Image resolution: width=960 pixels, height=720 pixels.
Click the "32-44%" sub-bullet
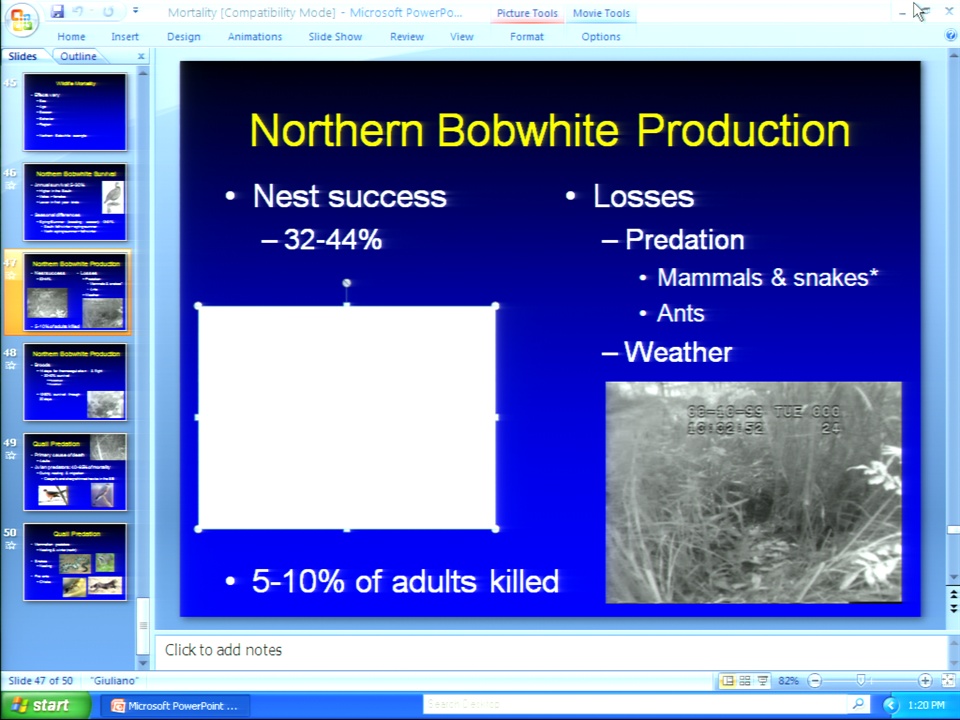333,239
